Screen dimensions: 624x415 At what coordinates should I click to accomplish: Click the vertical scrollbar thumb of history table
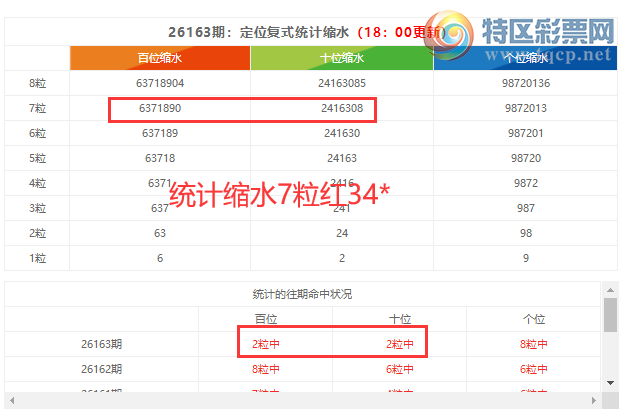(x=610, y=315)
